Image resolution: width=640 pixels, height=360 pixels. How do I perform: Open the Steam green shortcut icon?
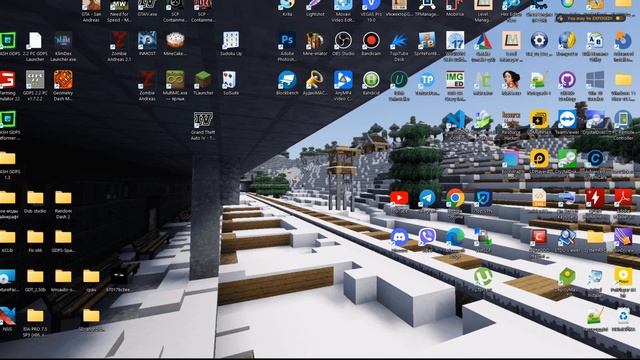tap(567, 159)
